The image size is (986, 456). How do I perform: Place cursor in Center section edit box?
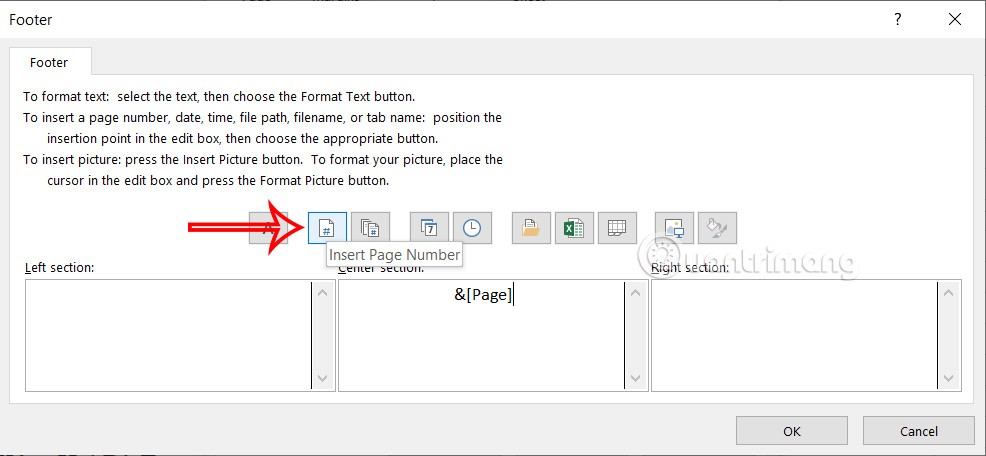(480, 335)
